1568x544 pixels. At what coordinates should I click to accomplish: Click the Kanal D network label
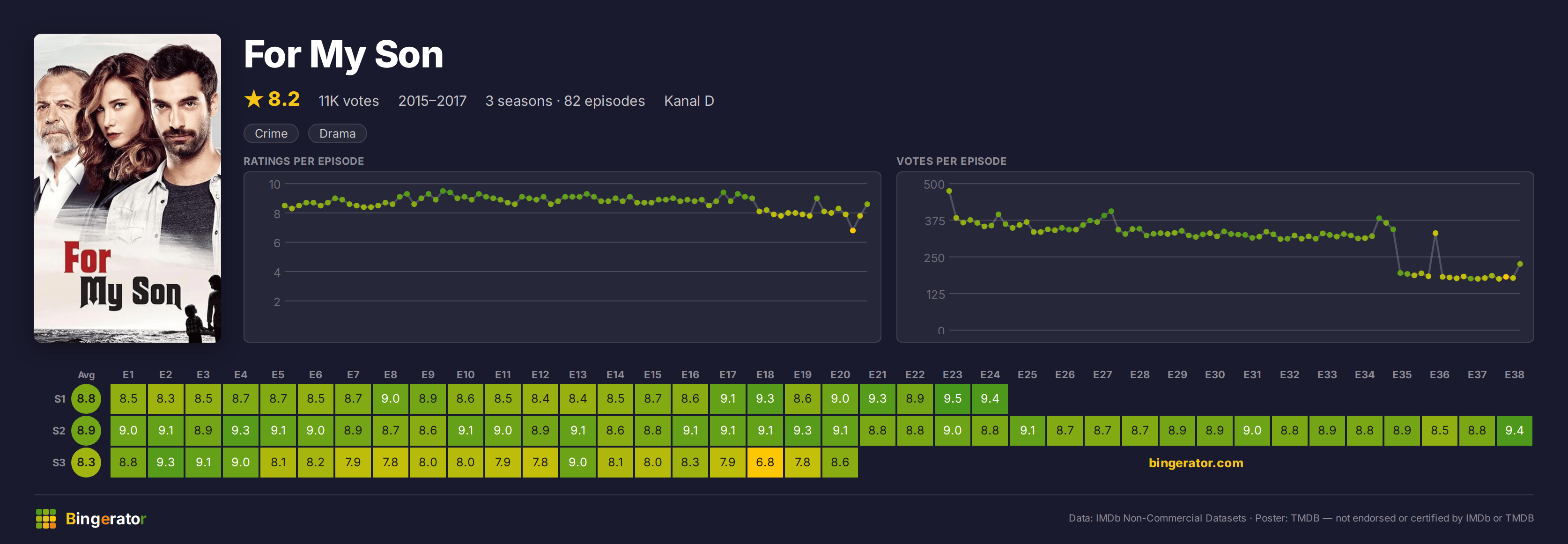coord(689,101)
